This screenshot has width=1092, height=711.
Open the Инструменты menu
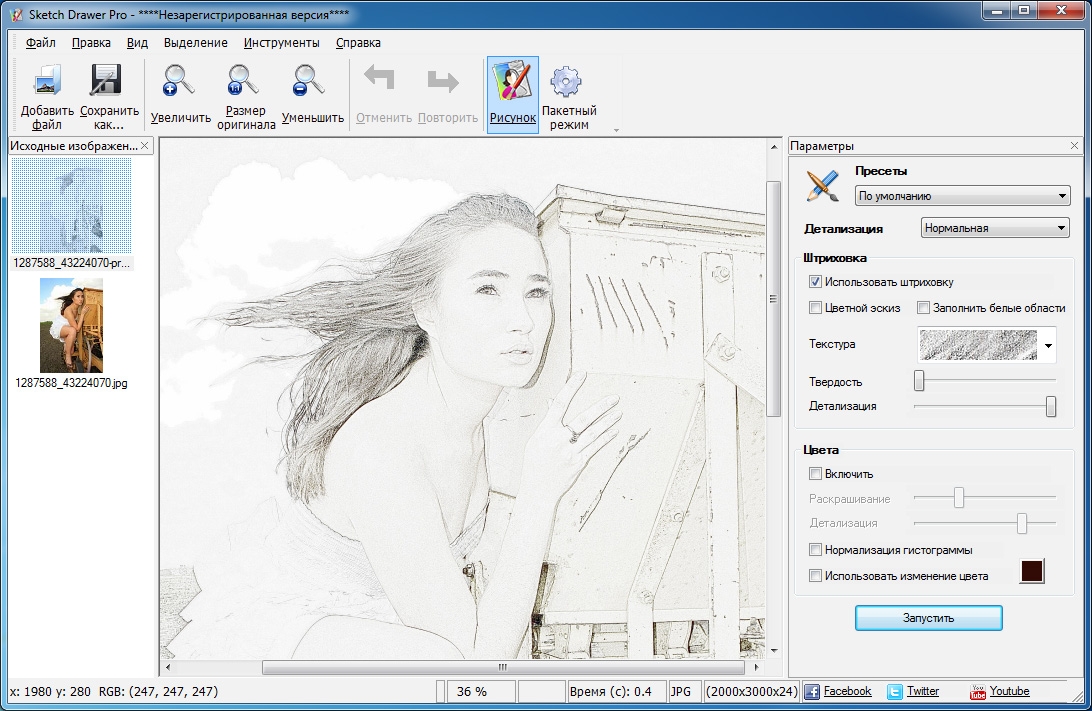coord(281,42)
